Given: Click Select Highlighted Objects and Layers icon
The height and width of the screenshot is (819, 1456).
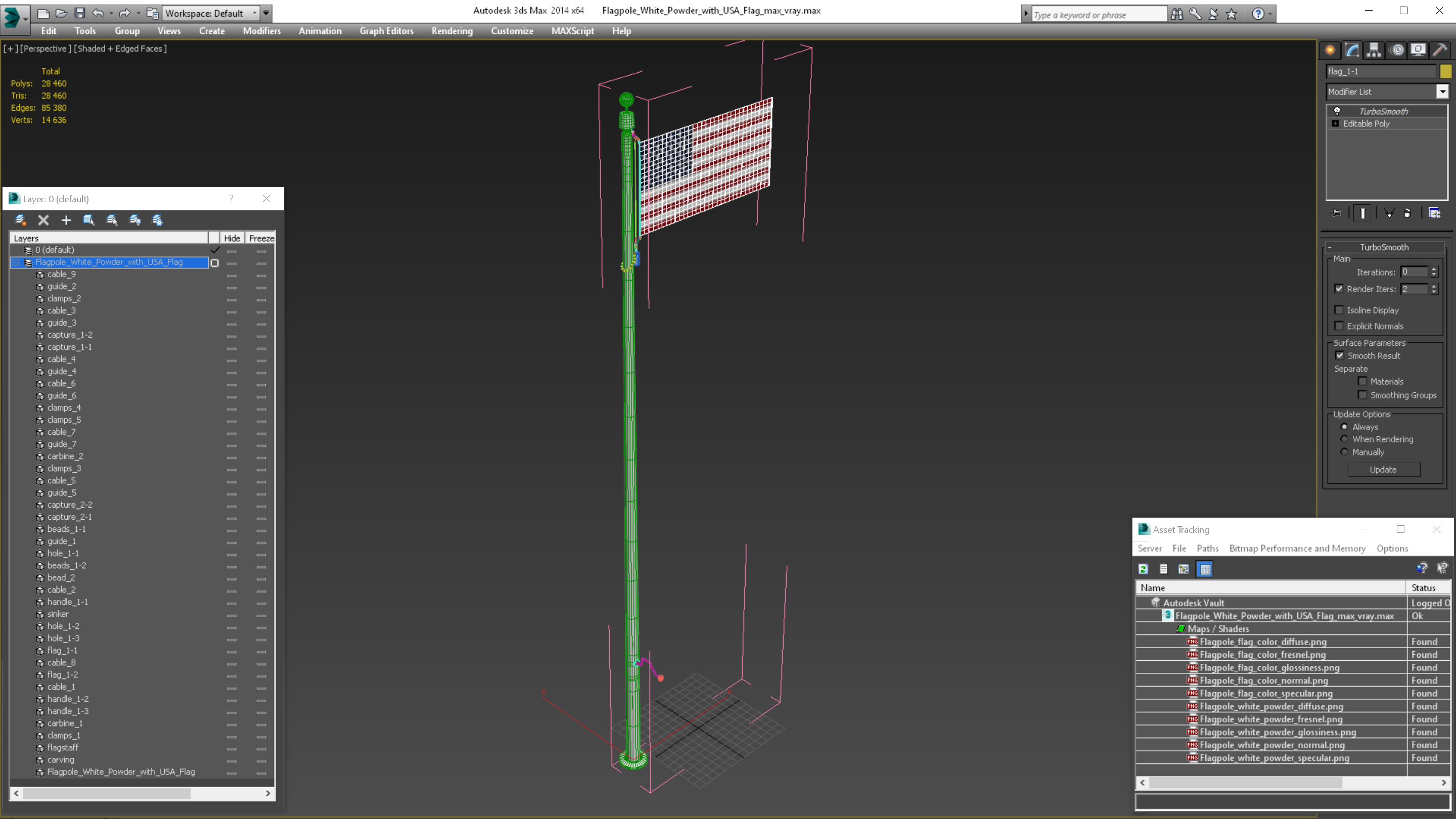Looking at the screenshot, I should pyautogui.click(x=89, y=220).
